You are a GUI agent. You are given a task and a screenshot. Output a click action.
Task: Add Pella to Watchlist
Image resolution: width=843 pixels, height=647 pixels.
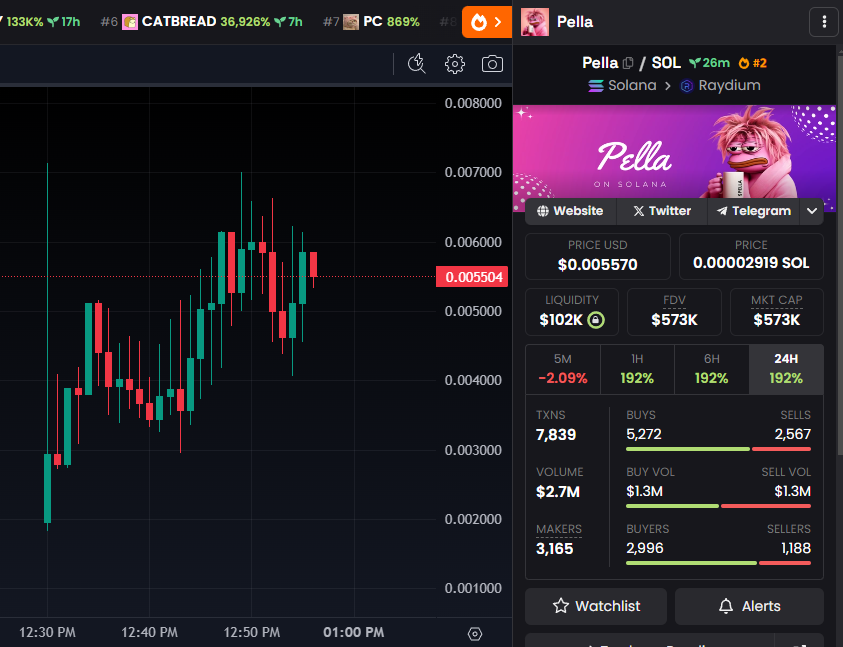596,606
